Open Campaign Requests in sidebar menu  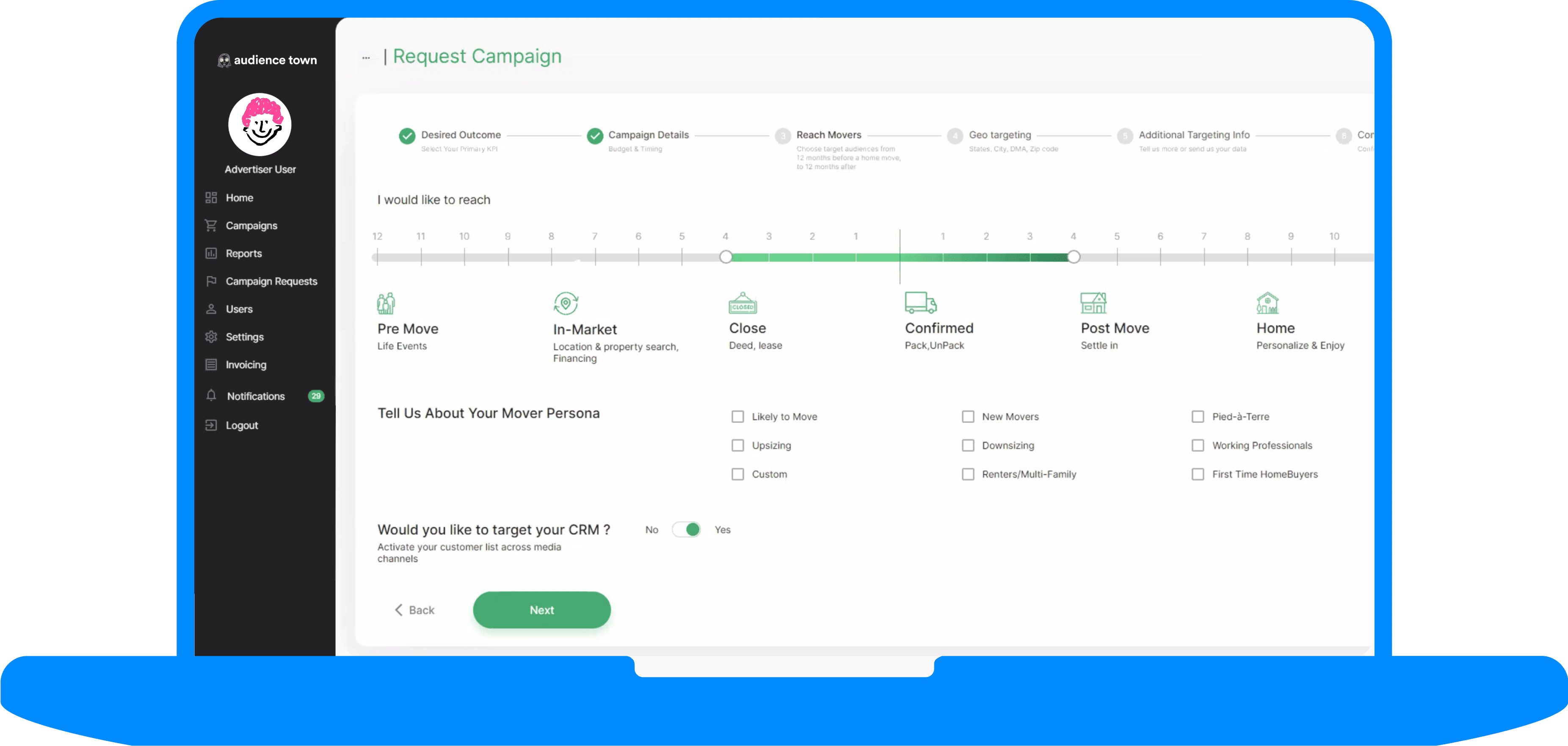(x=271, y=281)
